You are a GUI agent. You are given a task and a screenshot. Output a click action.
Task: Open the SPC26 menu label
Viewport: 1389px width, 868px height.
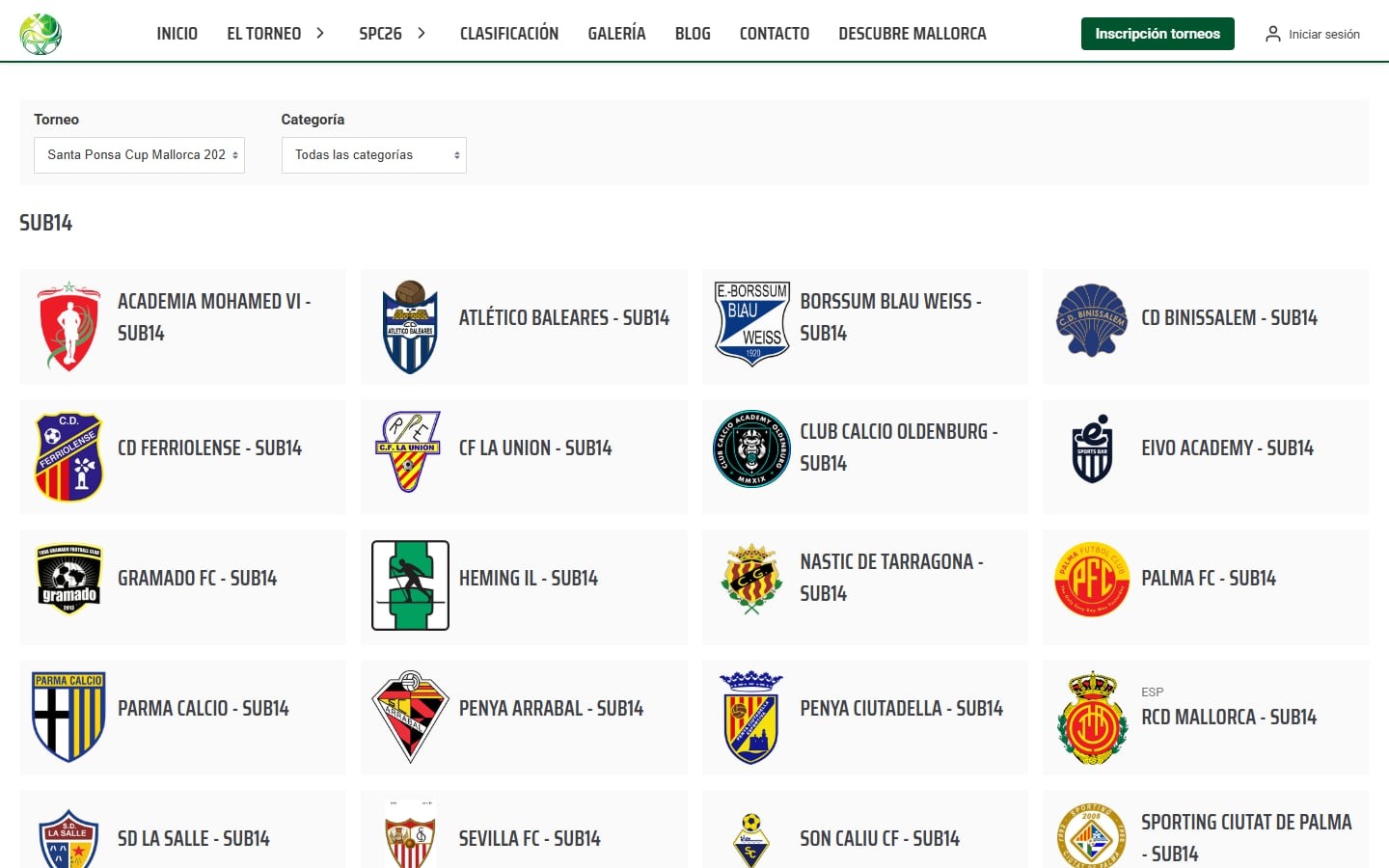click(x=381, y=34)
